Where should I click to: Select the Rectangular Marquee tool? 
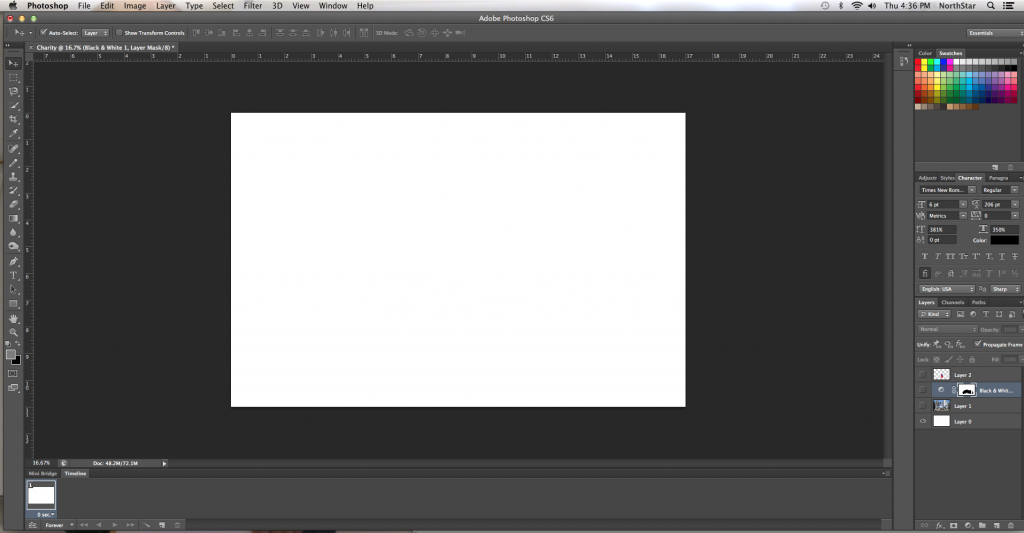point(13,77)
